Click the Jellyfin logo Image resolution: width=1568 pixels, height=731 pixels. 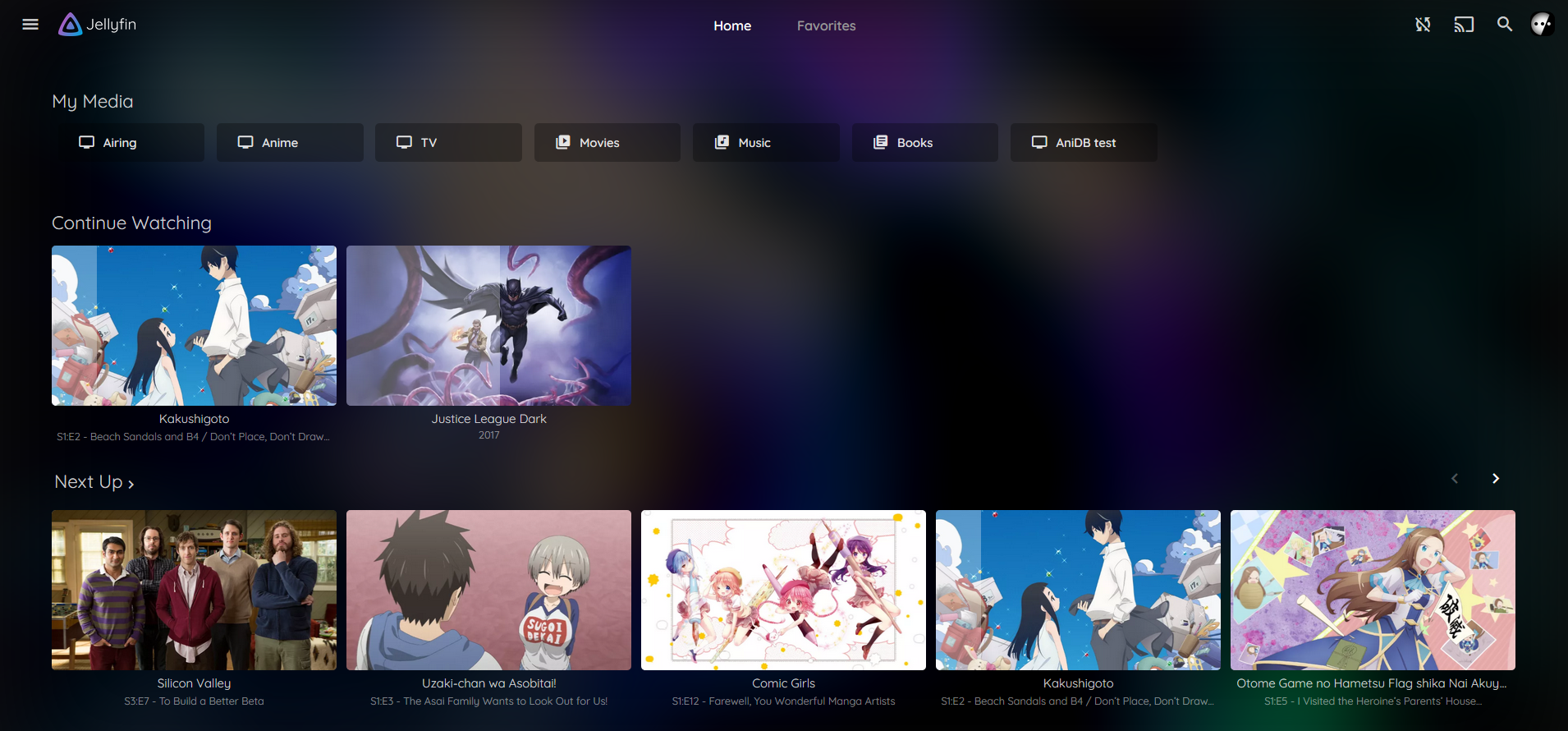[x=98, y=25]
